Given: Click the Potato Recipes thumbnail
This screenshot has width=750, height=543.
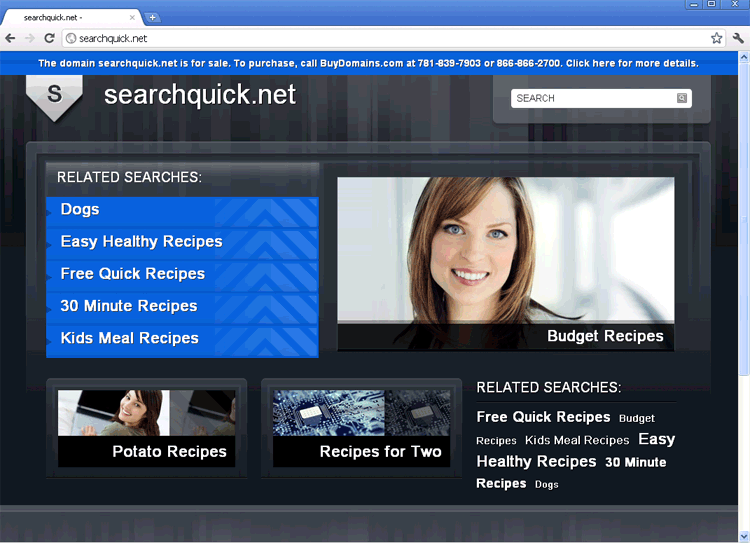Looking at the screenshot, I should (146, 428).
